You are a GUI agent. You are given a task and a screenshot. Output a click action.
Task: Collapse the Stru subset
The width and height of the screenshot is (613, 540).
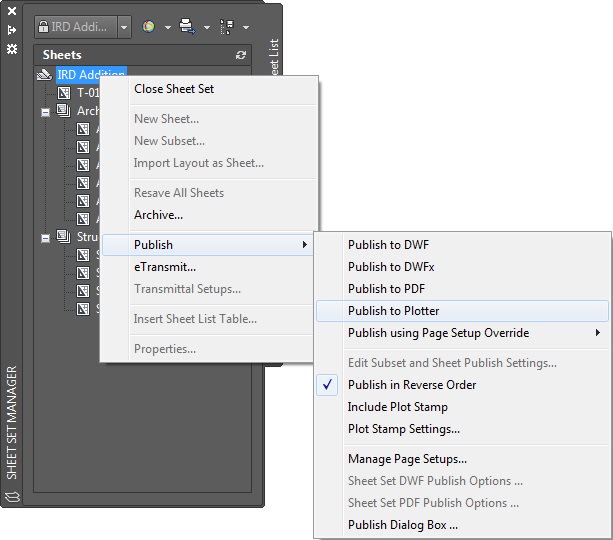pyautogui.click(x=45, y=238)
